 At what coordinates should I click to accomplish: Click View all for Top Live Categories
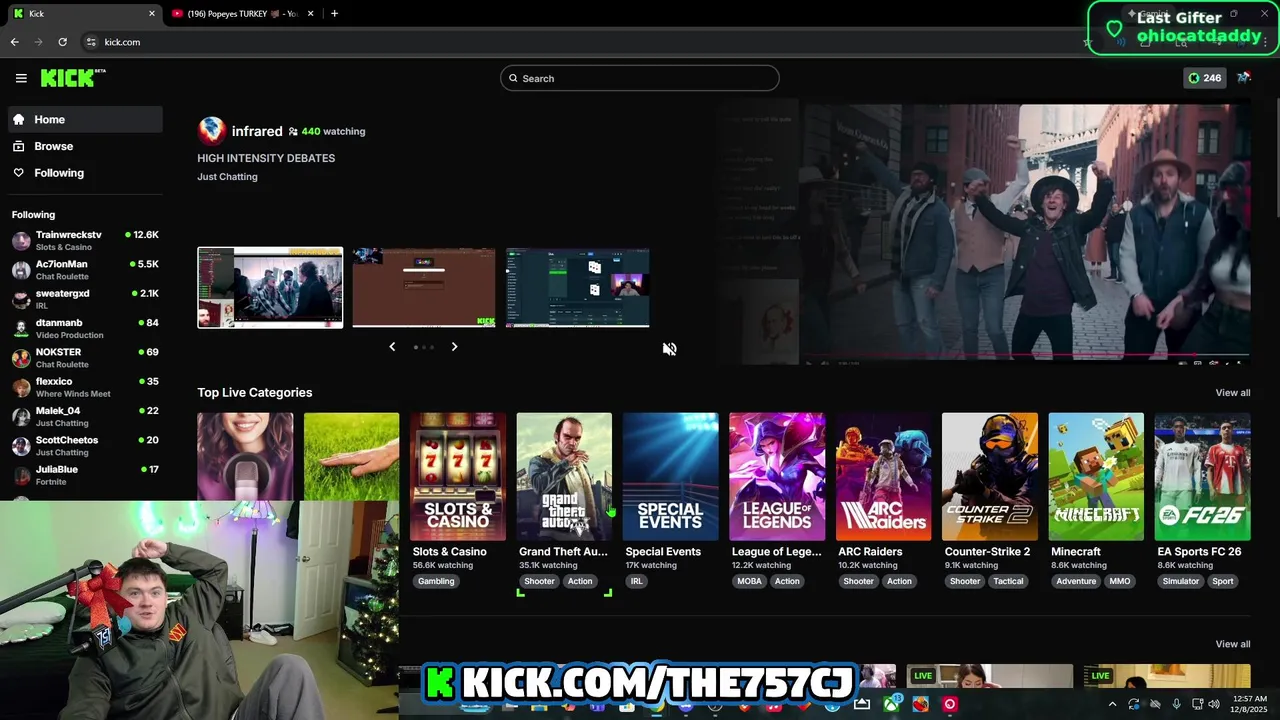click(1233, 393)
